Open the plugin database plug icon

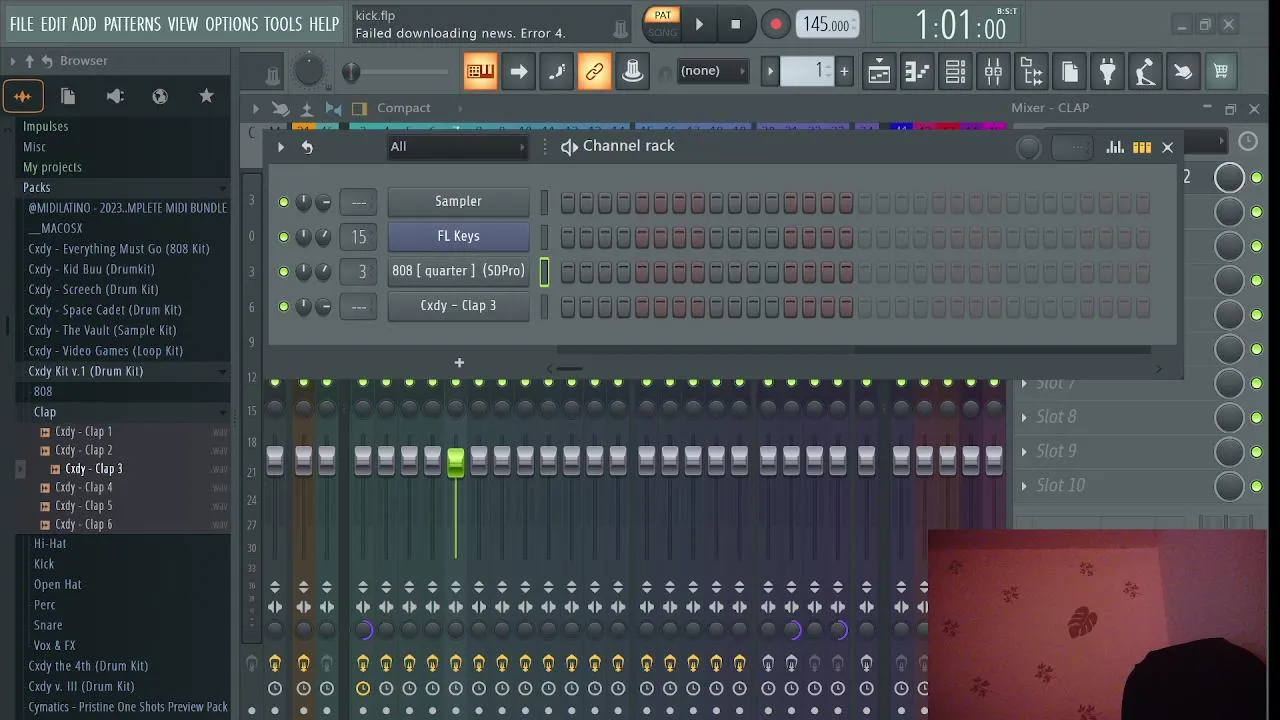[x=1107, y=71]
